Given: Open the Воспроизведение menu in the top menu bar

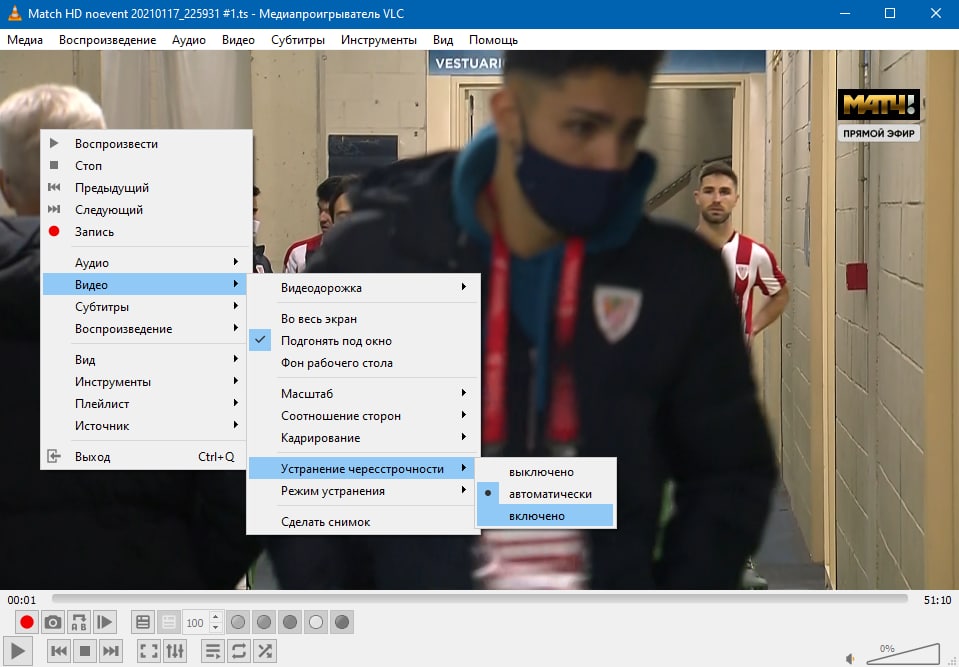Looking at the screenshot, I should point(108,40).
